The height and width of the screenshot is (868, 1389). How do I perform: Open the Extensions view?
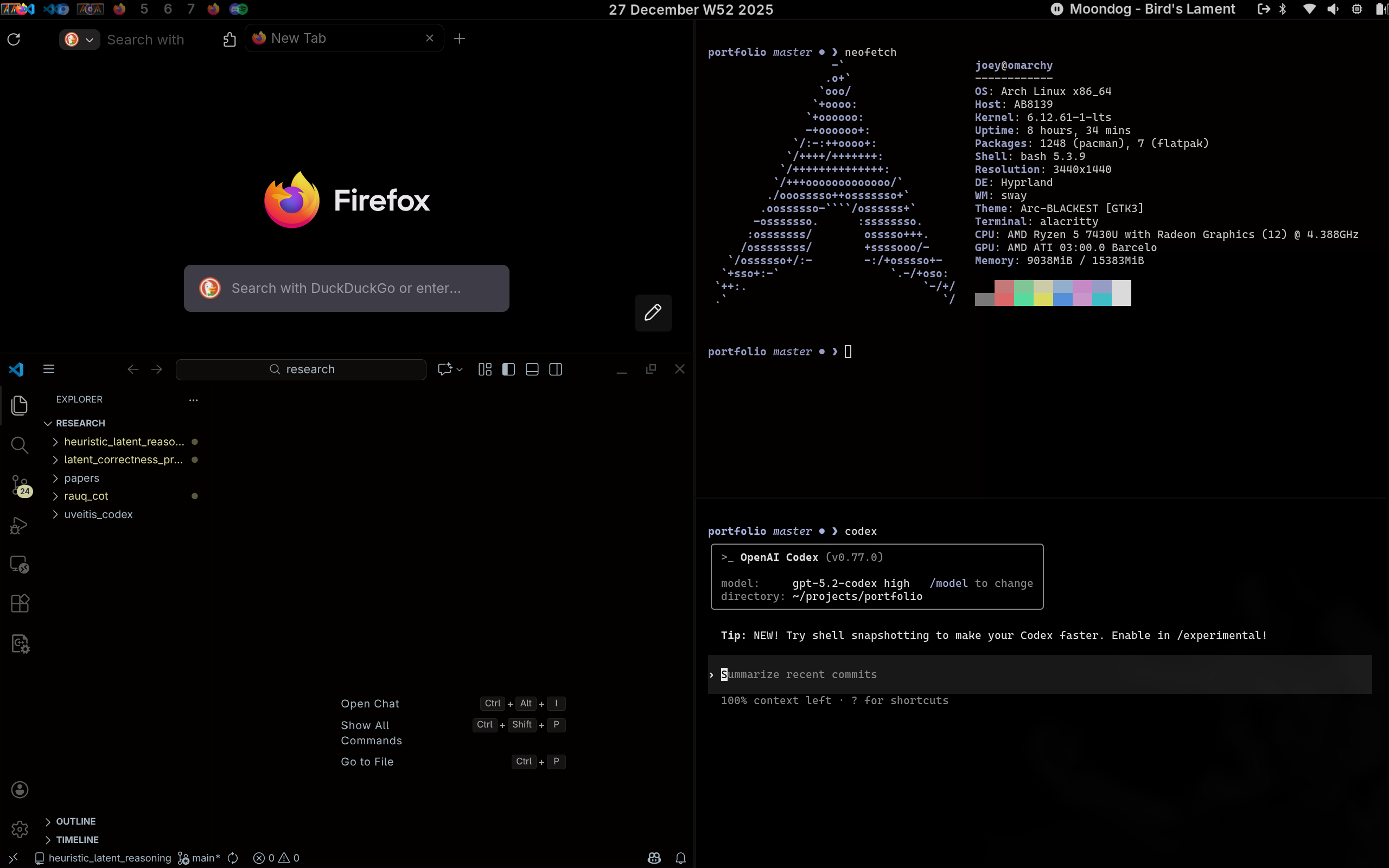(20, 603)
